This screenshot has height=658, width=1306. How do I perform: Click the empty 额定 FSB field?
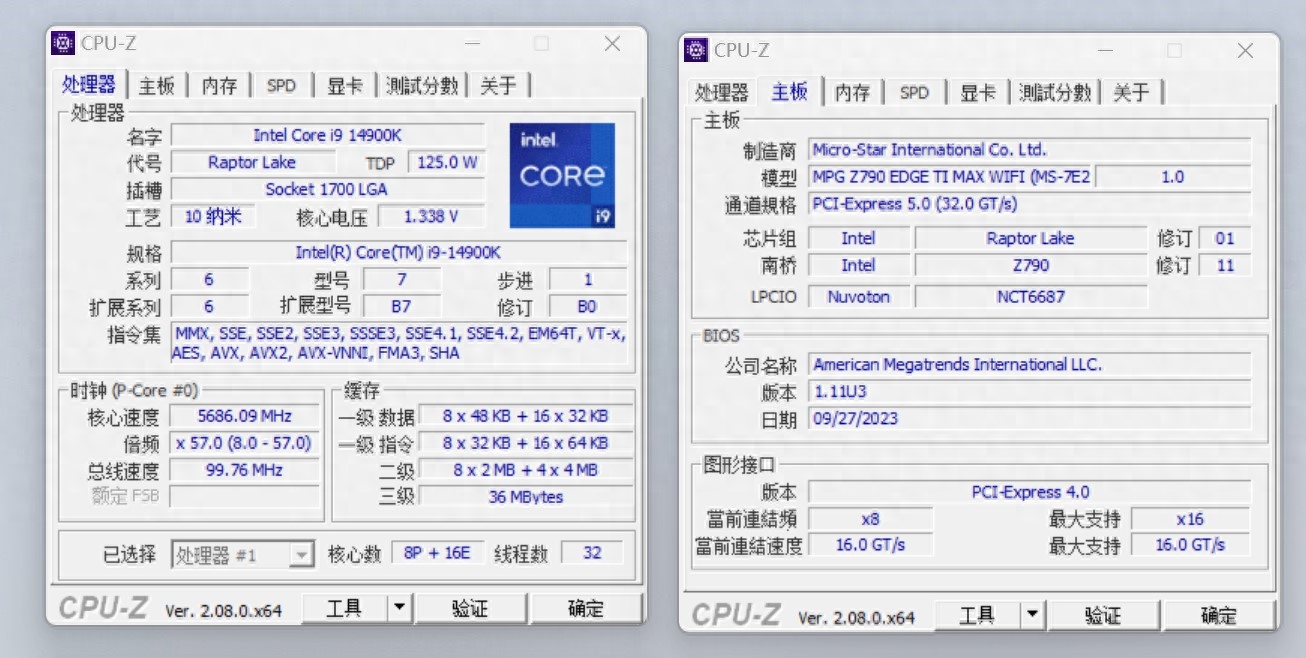245,496
